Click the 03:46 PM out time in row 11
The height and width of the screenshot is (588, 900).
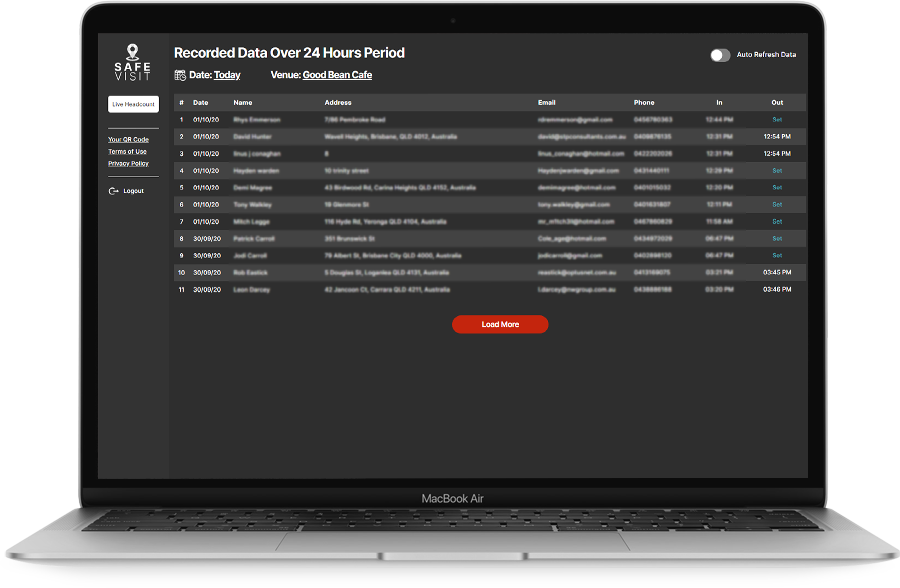click(x=777, y=289)
